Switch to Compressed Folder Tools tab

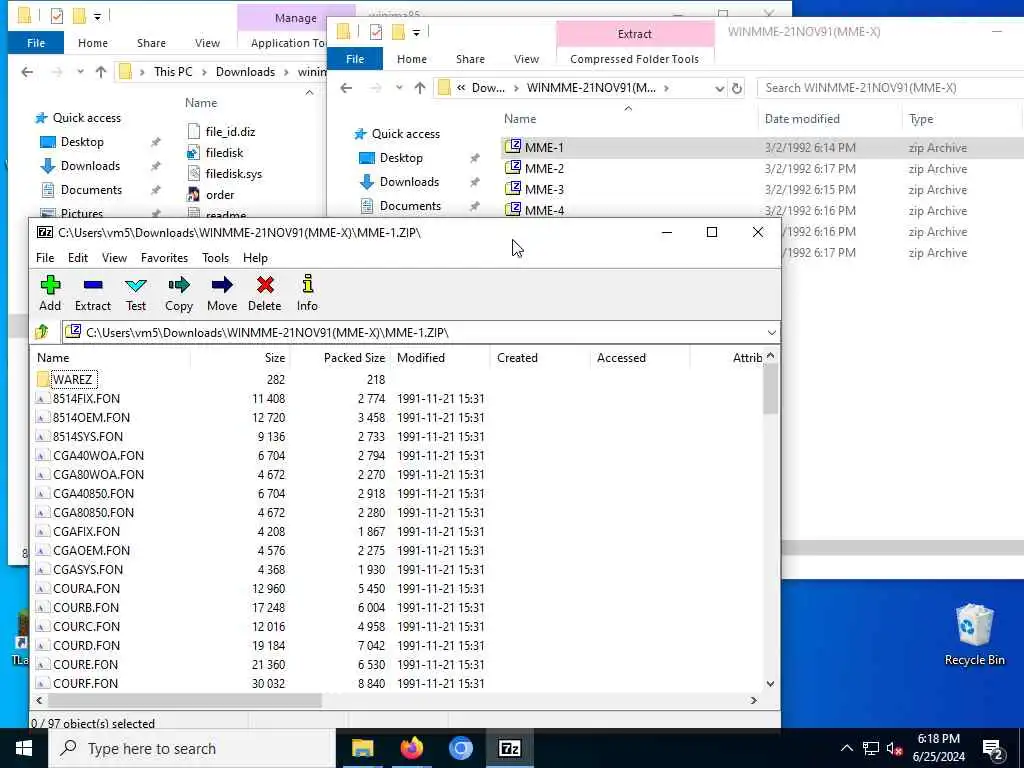(634, 59)
